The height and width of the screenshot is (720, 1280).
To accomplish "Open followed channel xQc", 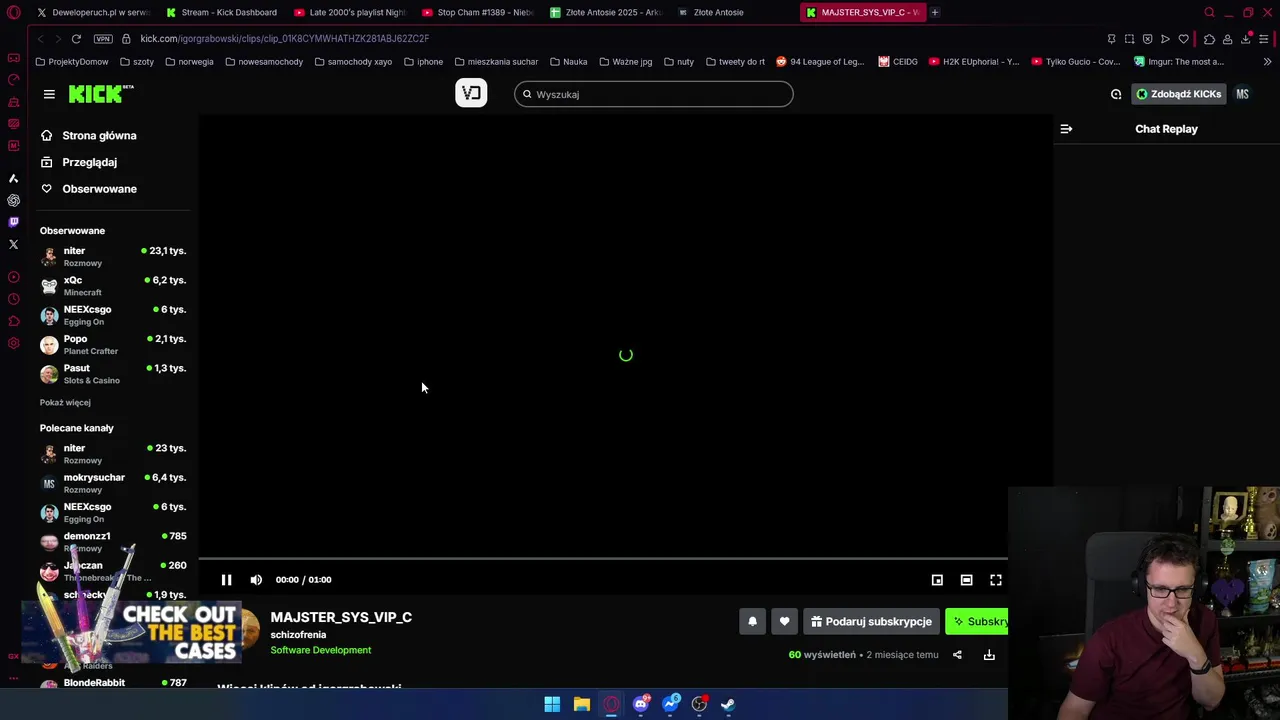I will pos(113,286).
